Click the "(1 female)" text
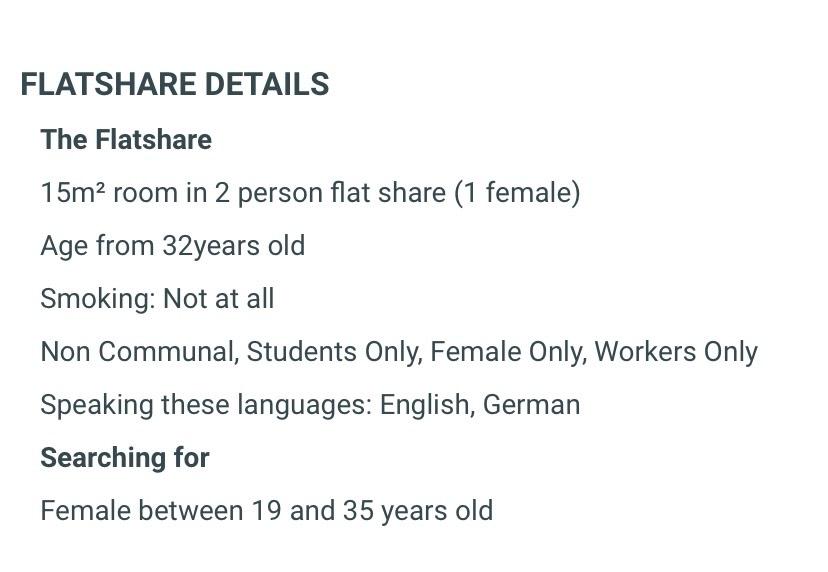The width and height of the screenshot is (828, 572). point(517,192)
